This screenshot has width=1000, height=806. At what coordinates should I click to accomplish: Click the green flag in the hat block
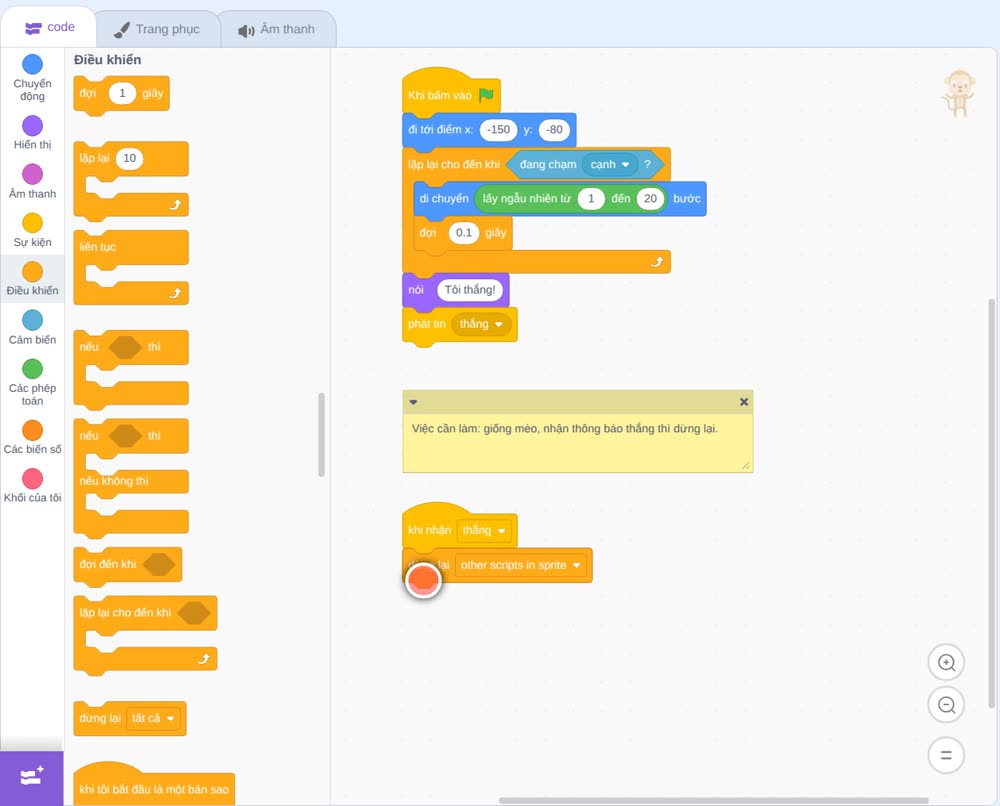pyautogui.click(x=486, y=95)
